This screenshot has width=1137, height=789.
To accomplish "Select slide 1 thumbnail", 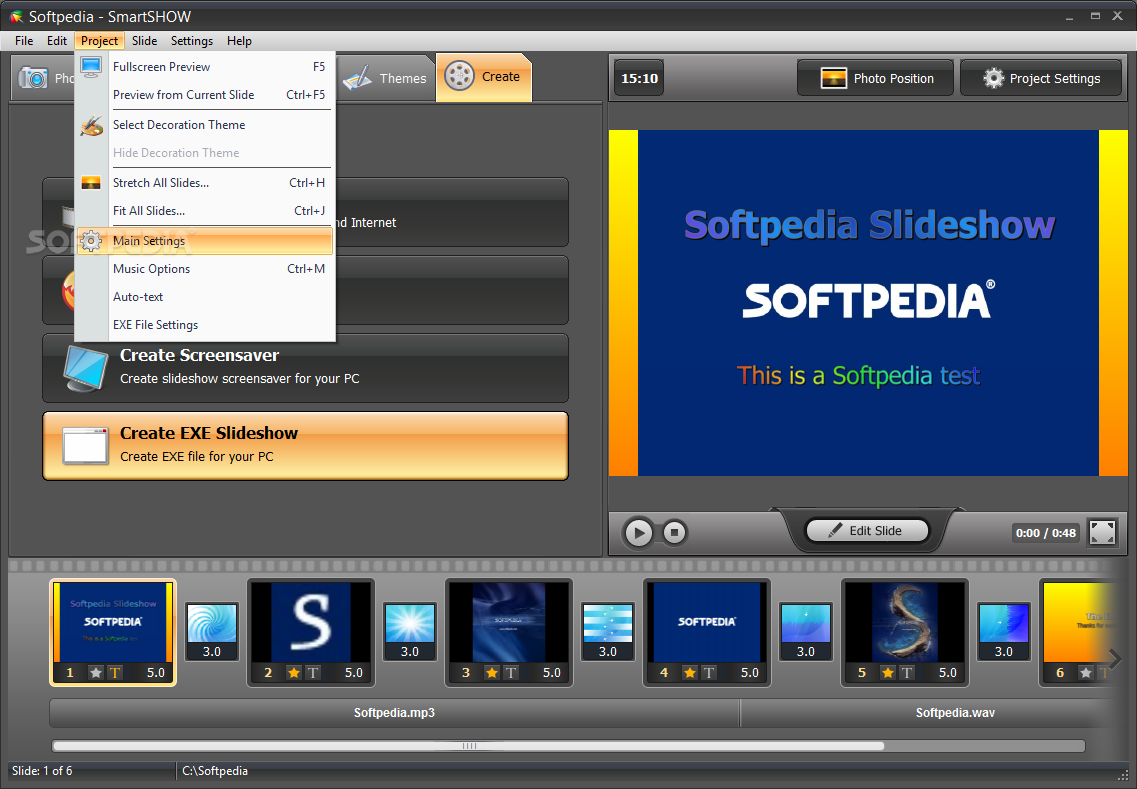I will pyautogui.click(x=113, y=632).
